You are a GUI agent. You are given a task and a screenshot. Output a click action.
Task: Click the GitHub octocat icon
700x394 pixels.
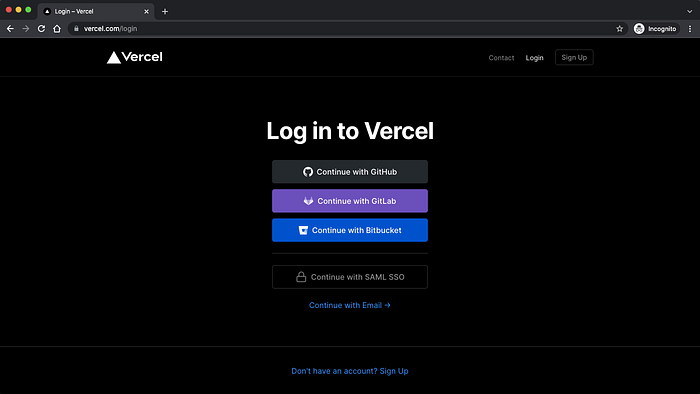[308, 172]
